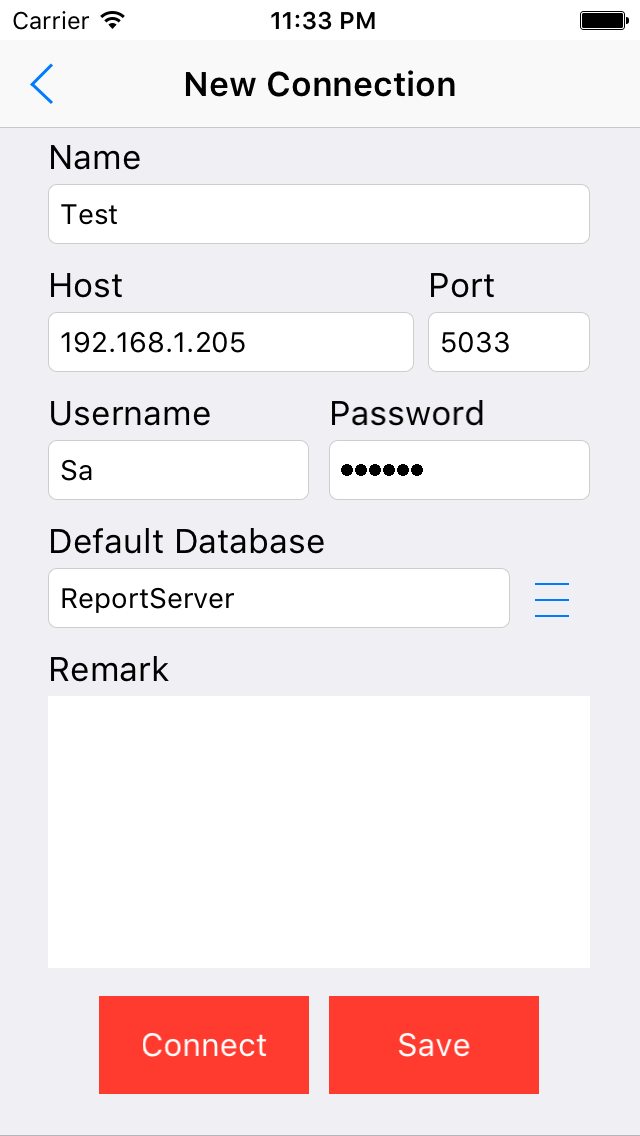Viewport: 640px width, 1136px height.
Task: Tap the battery indicator icon
Action: [601, 18]
